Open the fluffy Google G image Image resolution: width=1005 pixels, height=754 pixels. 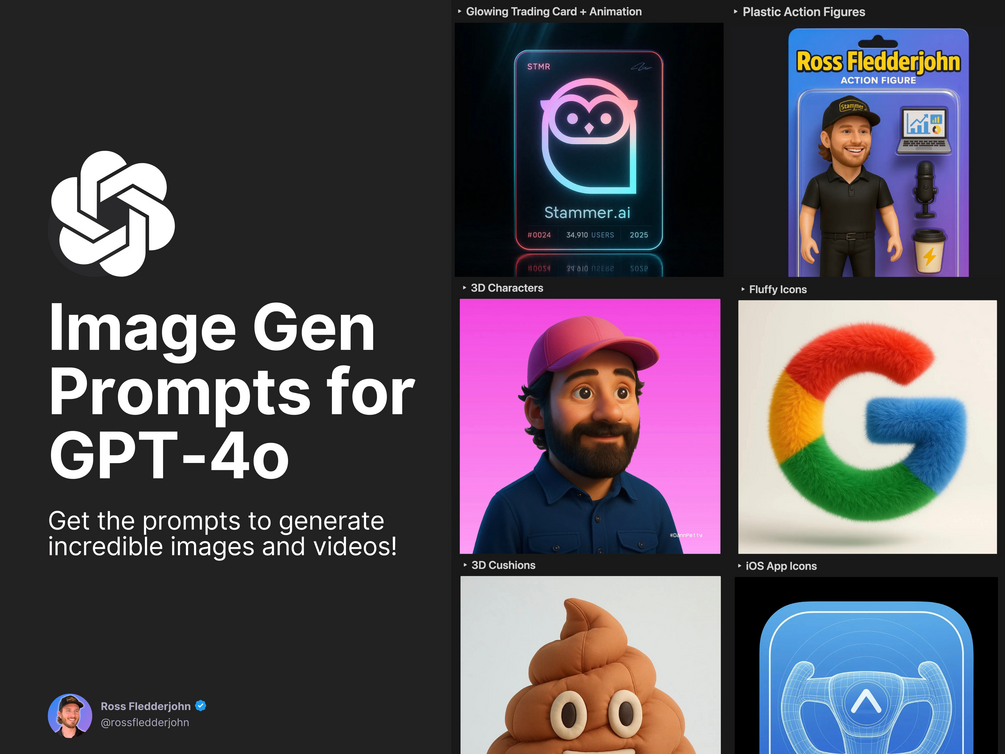click(867, 427)
